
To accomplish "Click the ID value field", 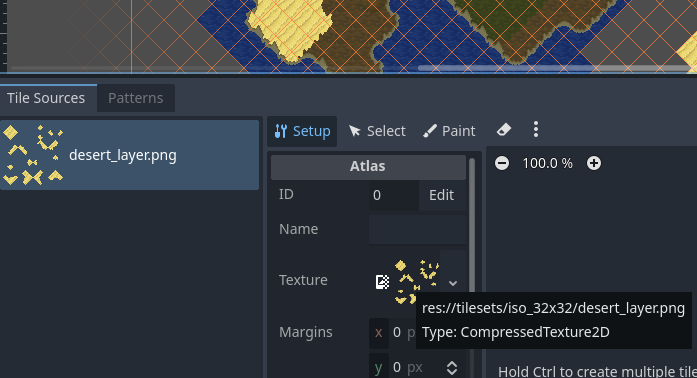I will click(x=393, y=195).
